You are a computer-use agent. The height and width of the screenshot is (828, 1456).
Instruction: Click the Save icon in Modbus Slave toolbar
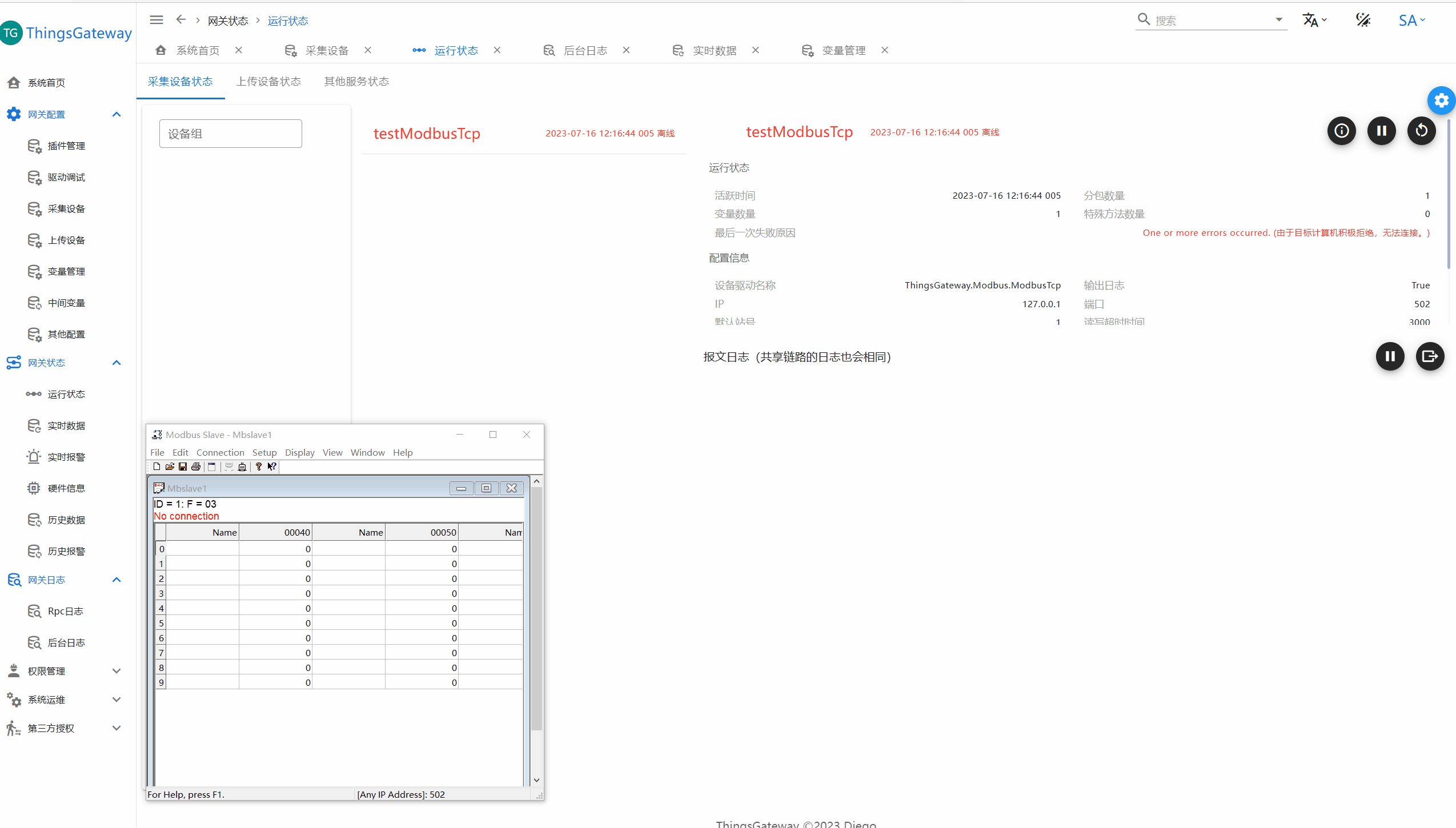pyautogui.click(x=183, y=467)
